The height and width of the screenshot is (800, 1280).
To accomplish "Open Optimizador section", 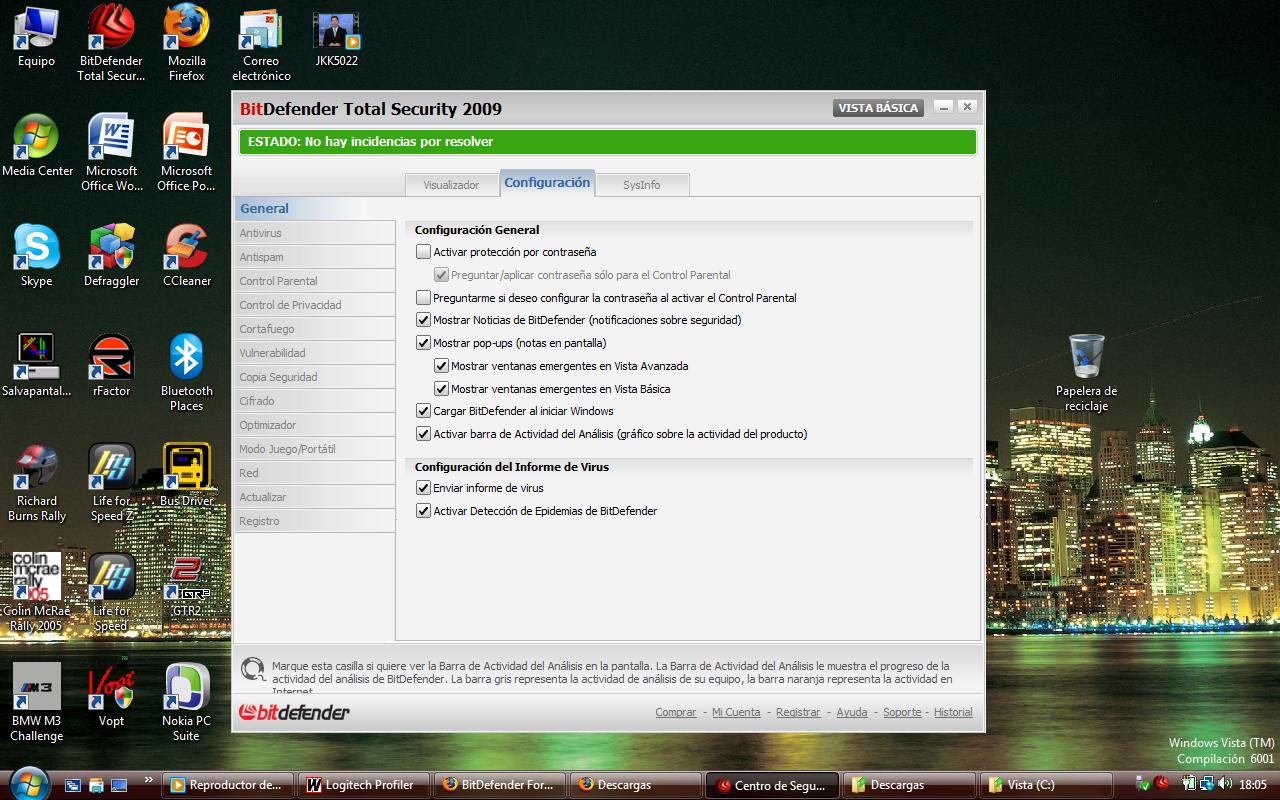I will [315, 425].
